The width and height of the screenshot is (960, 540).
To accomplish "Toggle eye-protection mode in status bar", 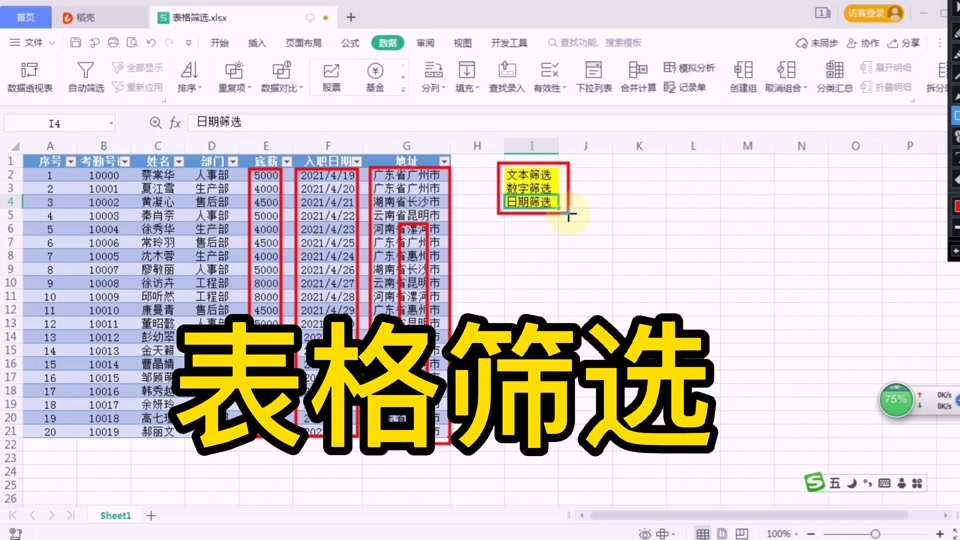I will click(645, 534).
